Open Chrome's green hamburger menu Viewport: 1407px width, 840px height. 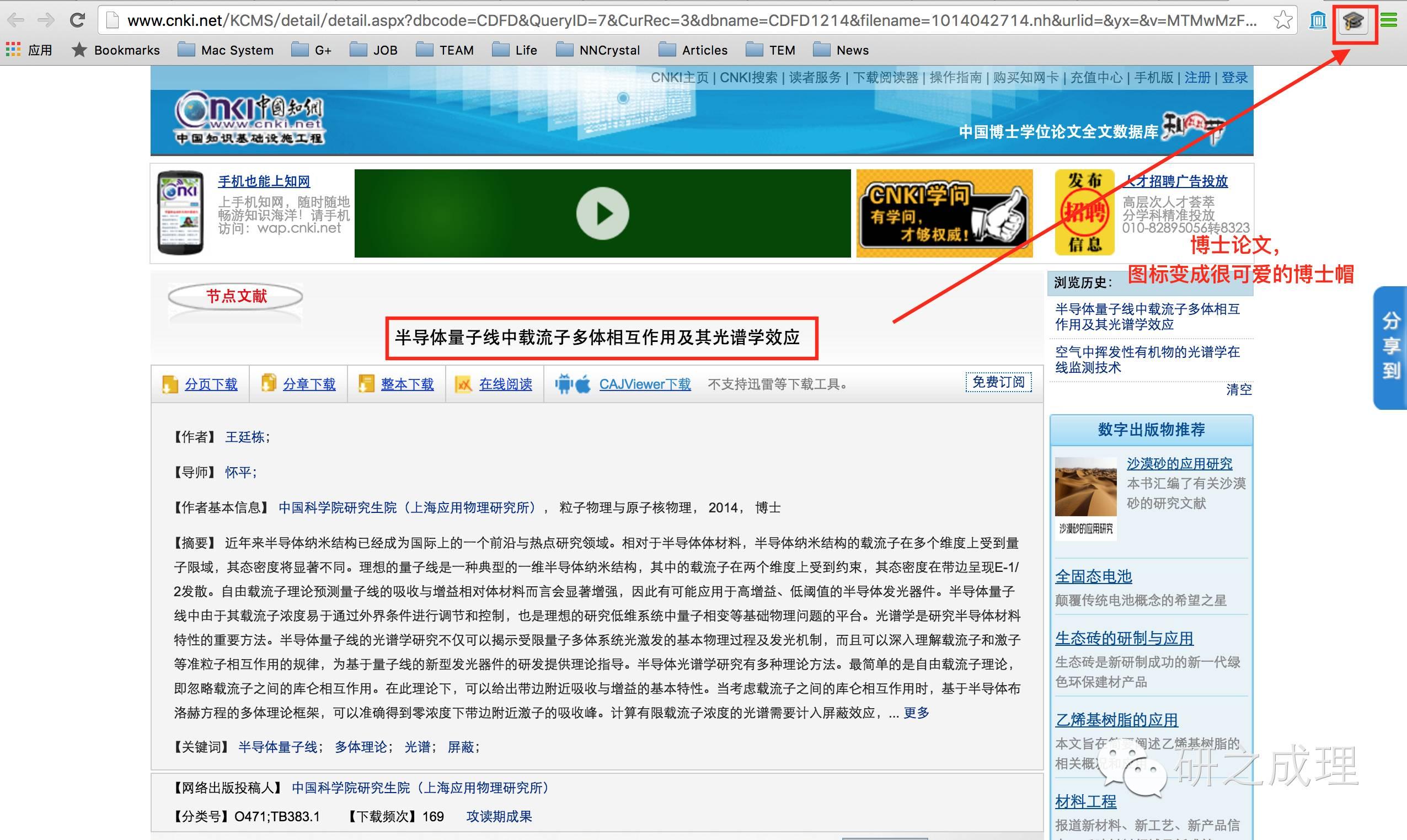1388,21
